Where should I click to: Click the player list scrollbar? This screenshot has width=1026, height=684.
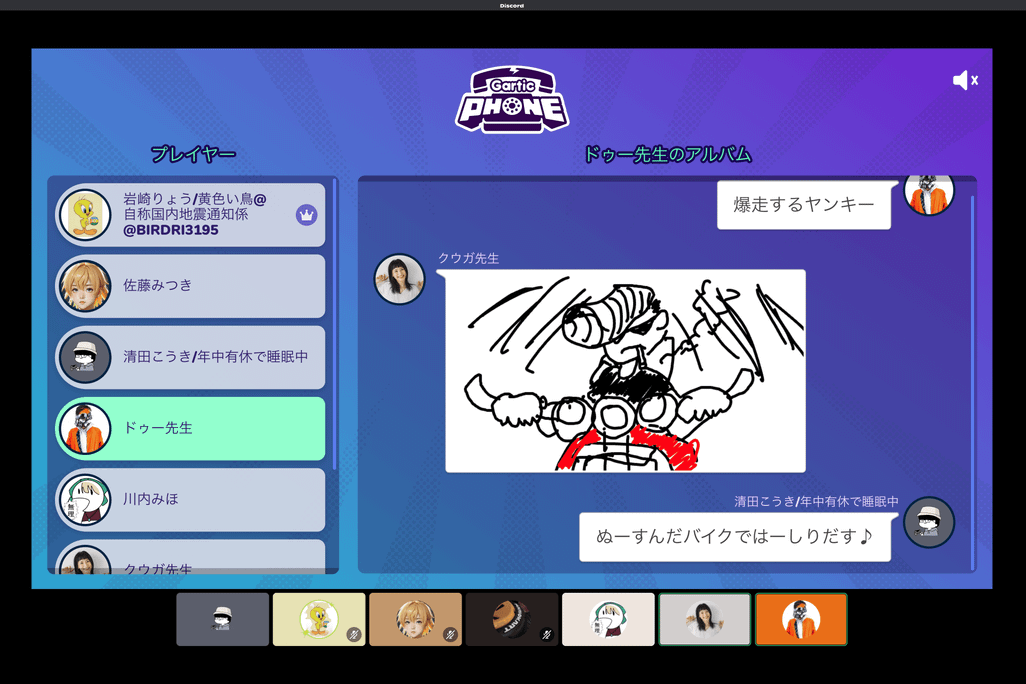point(335,325)
